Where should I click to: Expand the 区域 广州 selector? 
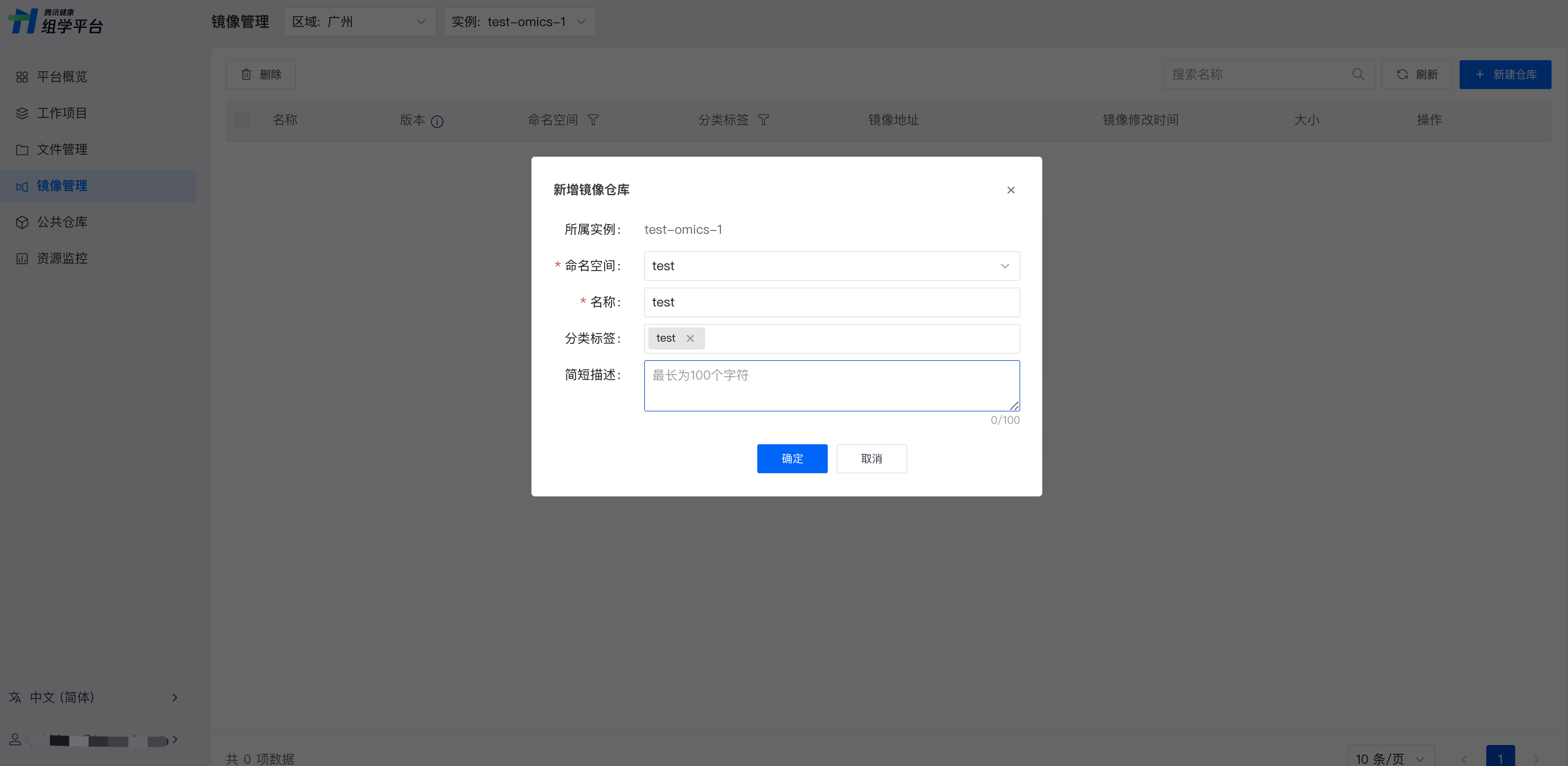(x=359, y=22)
